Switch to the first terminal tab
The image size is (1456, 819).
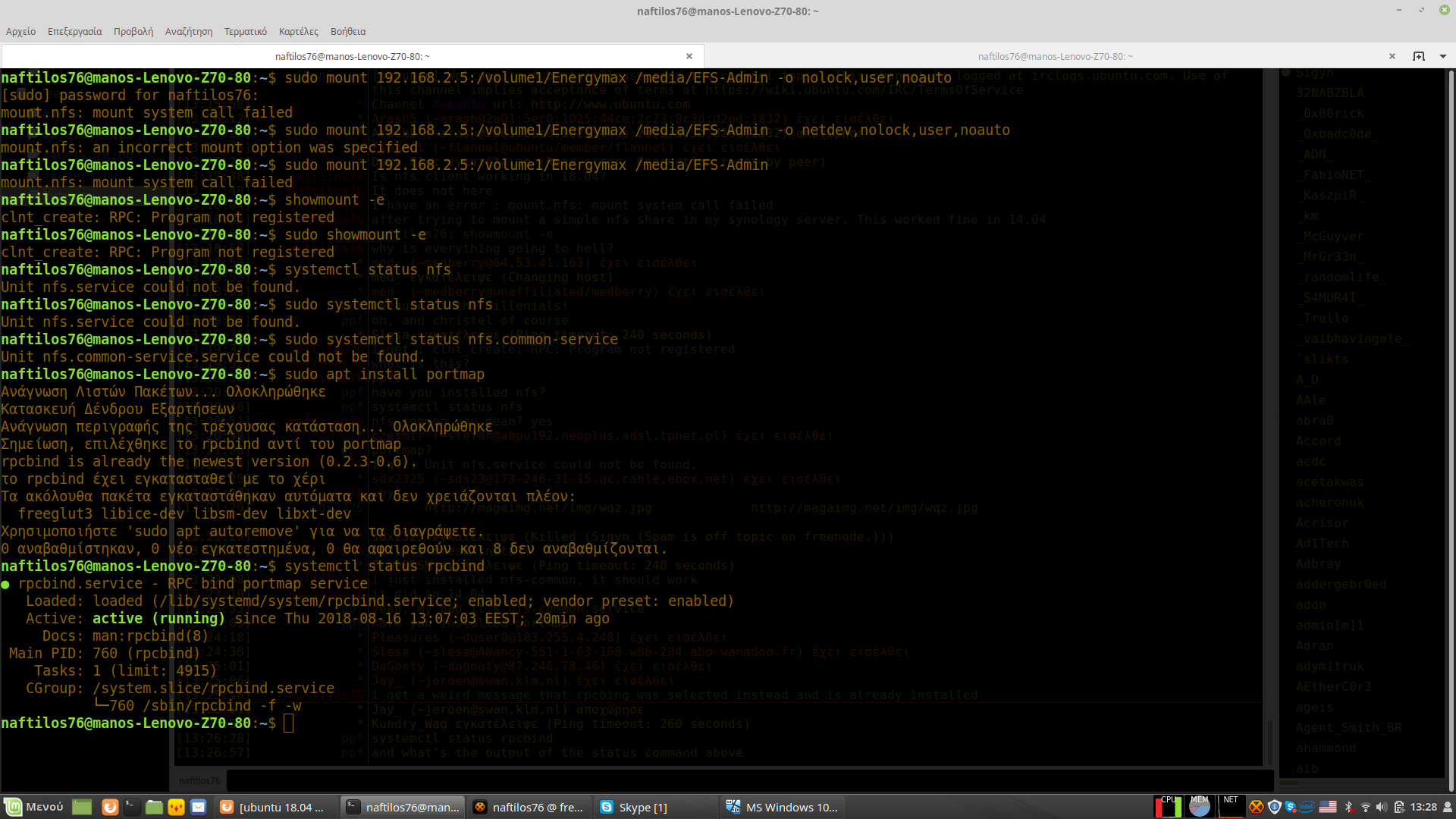click(x=352, y=56)
